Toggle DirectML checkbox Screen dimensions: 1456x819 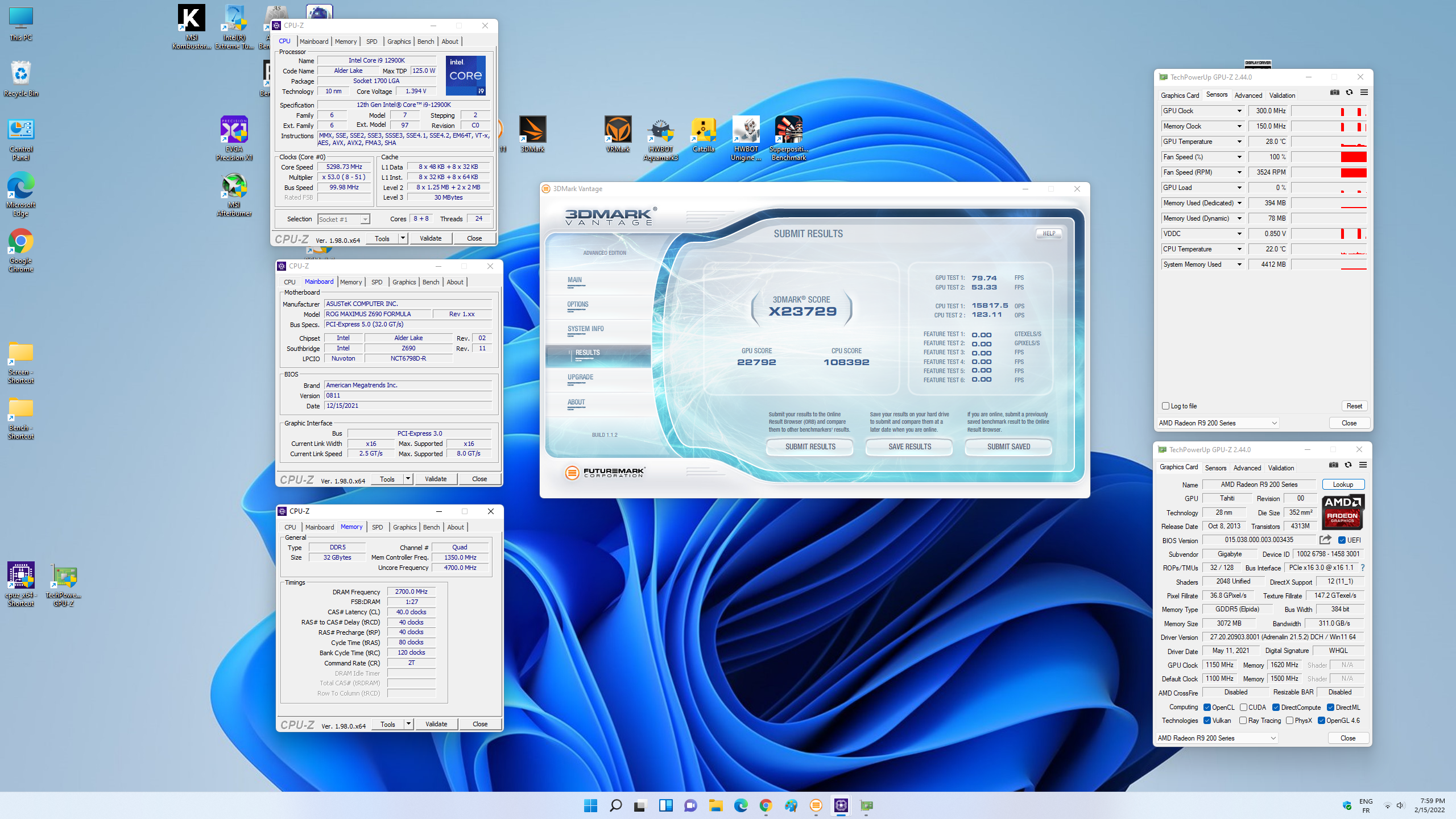coord(1330,708)
